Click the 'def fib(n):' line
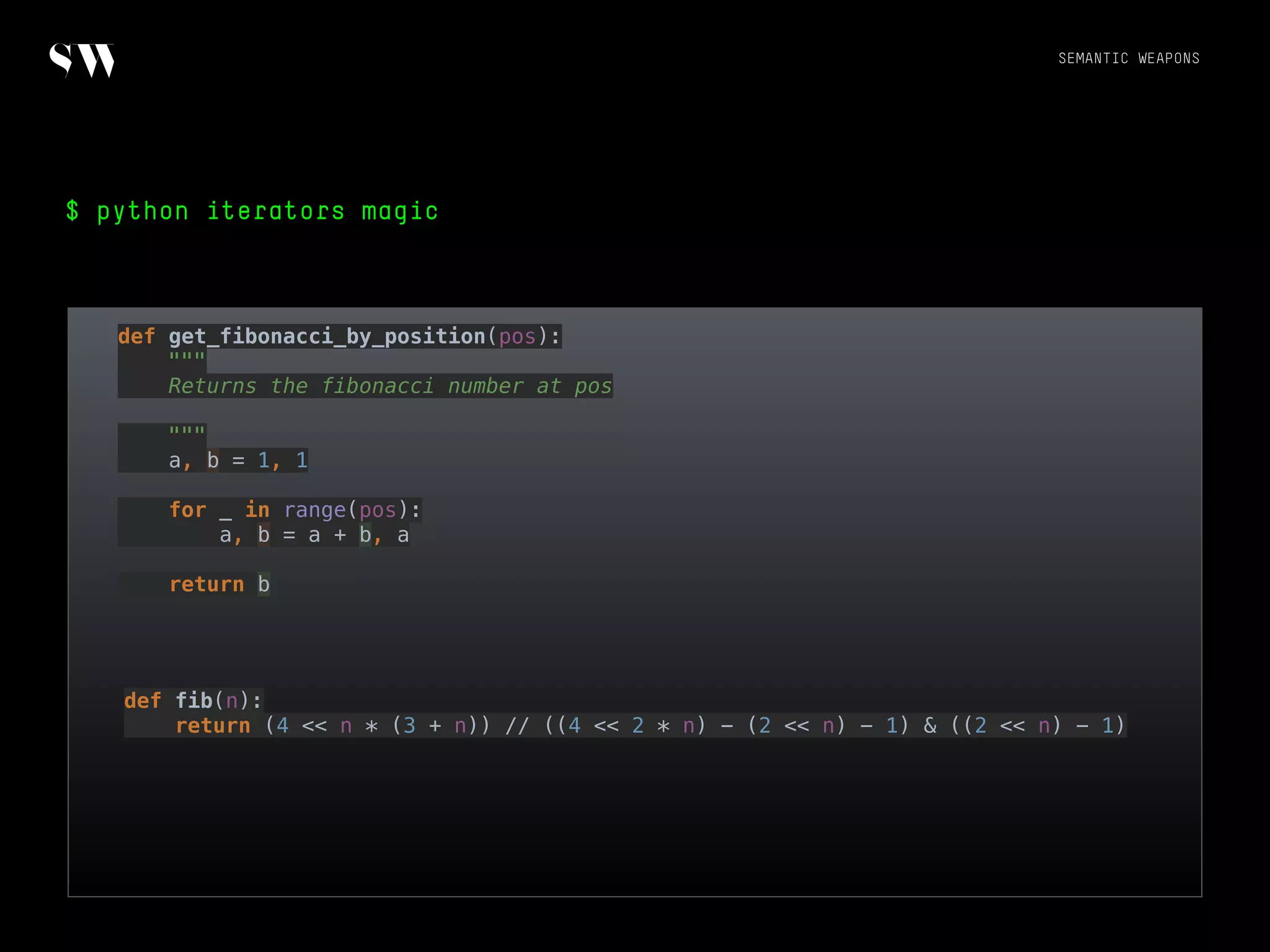 [193, 700]
